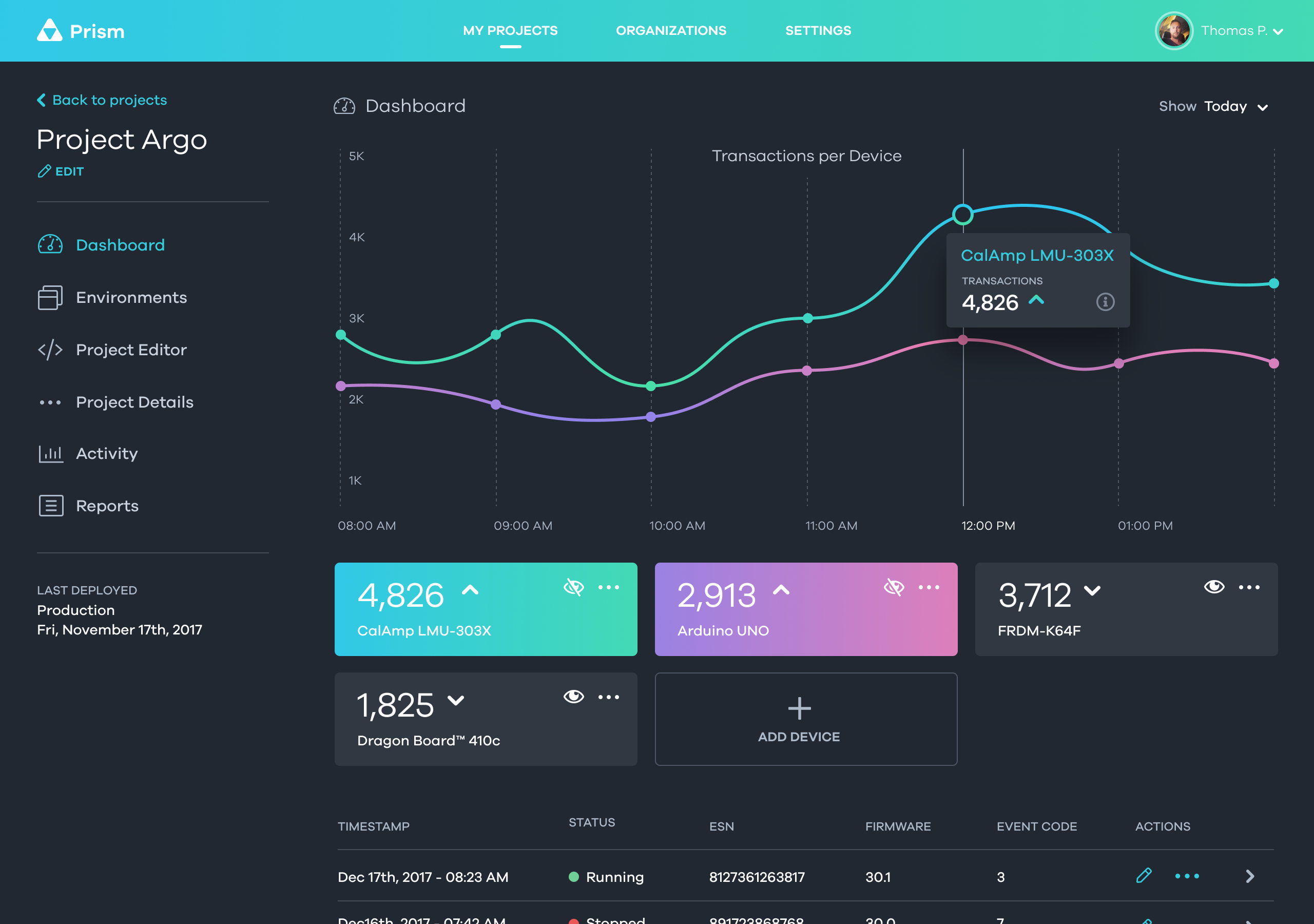
Task: Click down trend chevron on Dragon Board card
Action: point(456,700)
